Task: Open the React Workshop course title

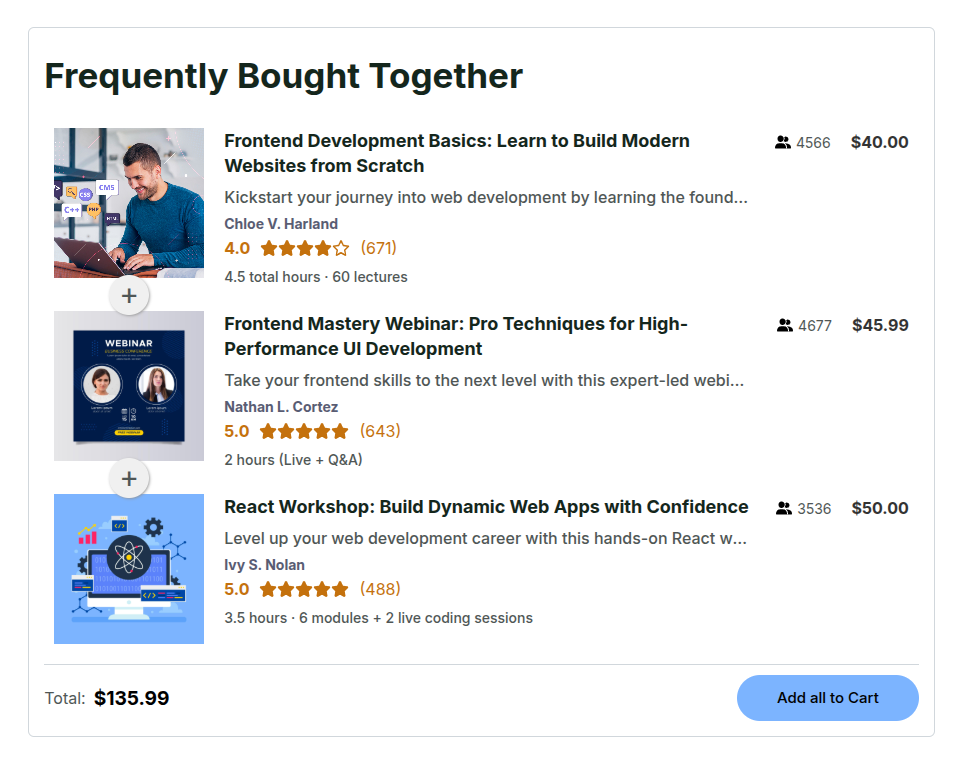Action: [486, 507]
